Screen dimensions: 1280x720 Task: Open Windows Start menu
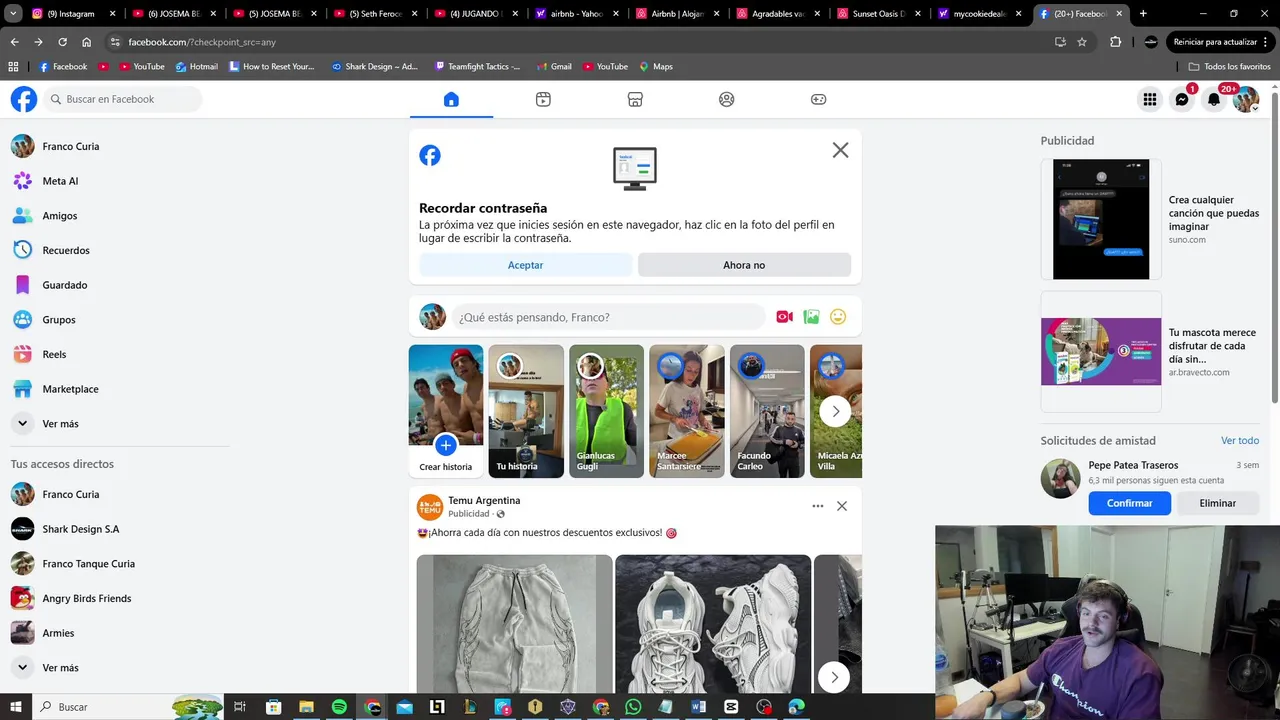coord(15,707)
